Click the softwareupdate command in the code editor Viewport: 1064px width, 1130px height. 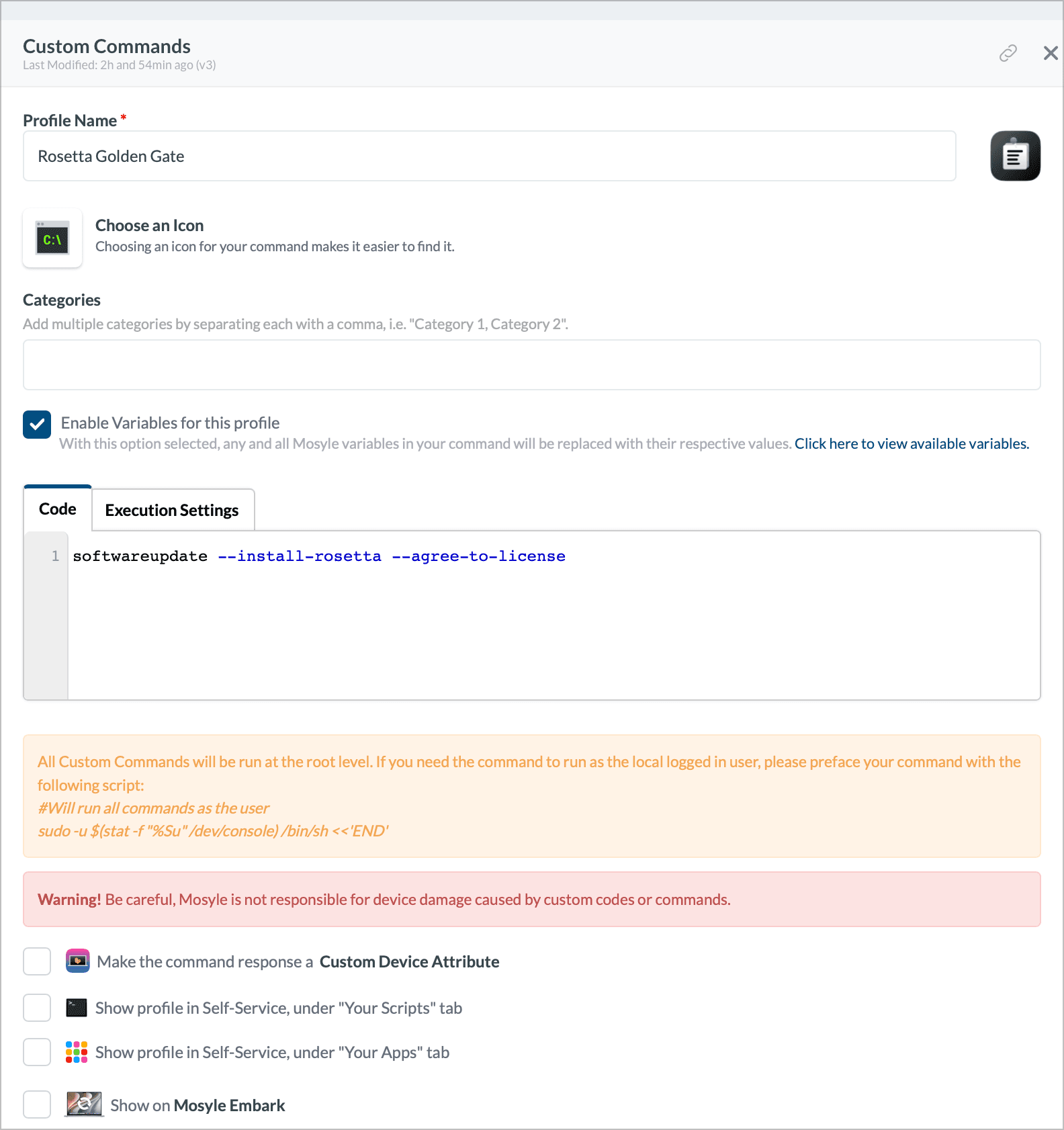pyautogui.click(x=140, y=556)
